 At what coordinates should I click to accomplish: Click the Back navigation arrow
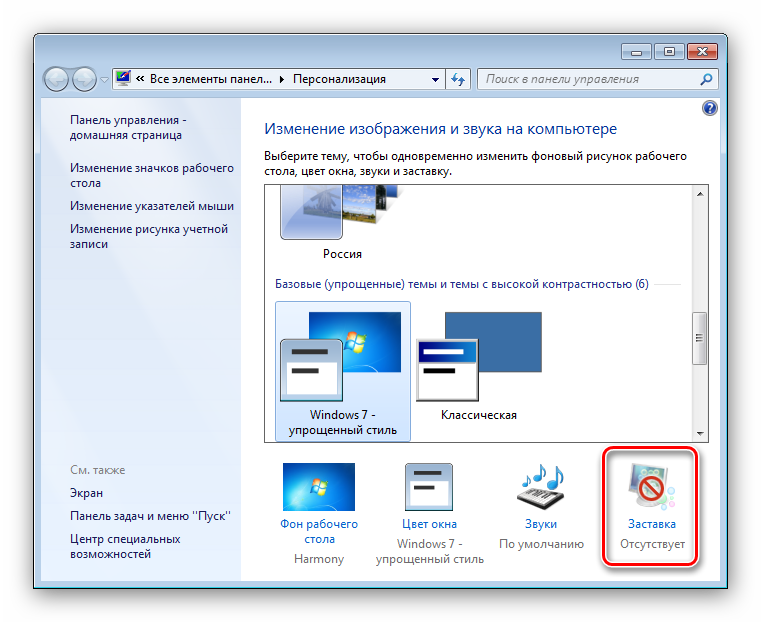(56, 79)
